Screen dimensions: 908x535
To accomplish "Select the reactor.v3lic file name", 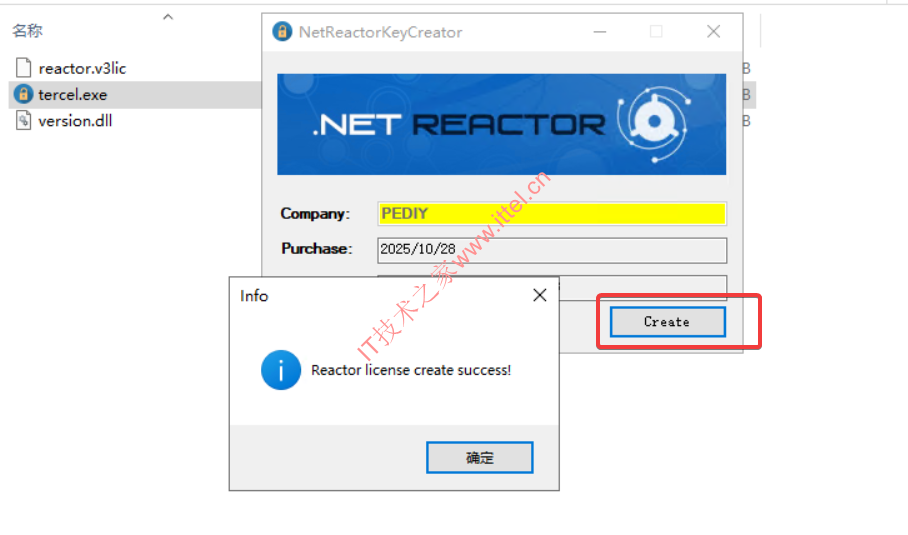I will pos(82,68).
